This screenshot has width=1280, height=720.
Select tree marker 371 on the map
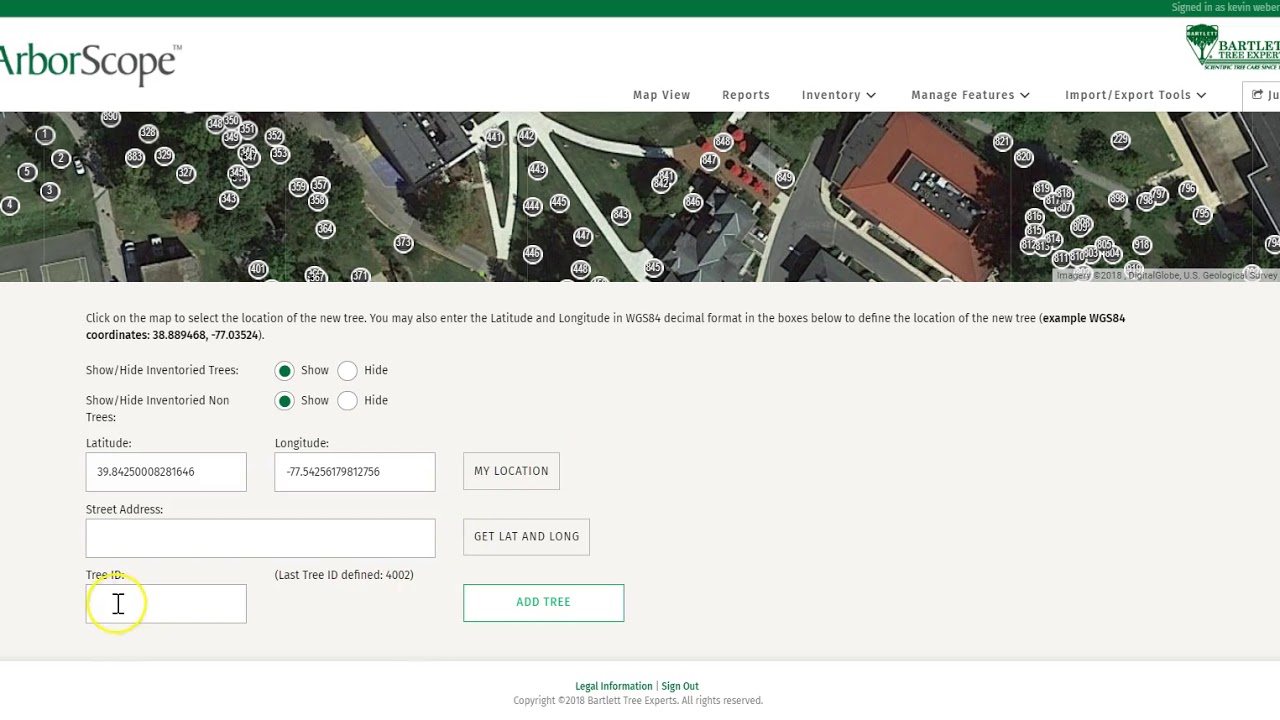coord(361,276)
